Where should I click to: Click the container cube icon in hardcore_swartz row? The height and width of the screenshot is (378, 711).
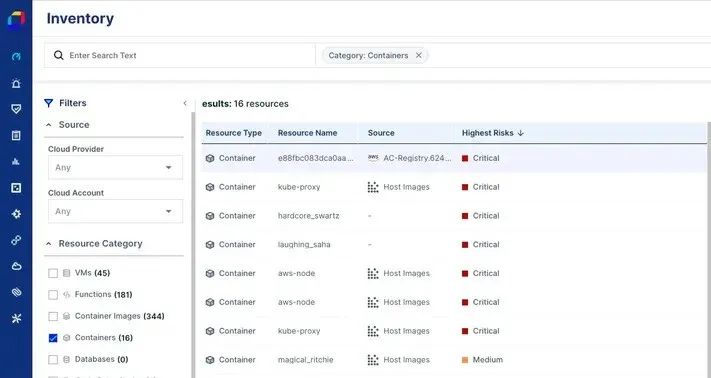(209, 216)
